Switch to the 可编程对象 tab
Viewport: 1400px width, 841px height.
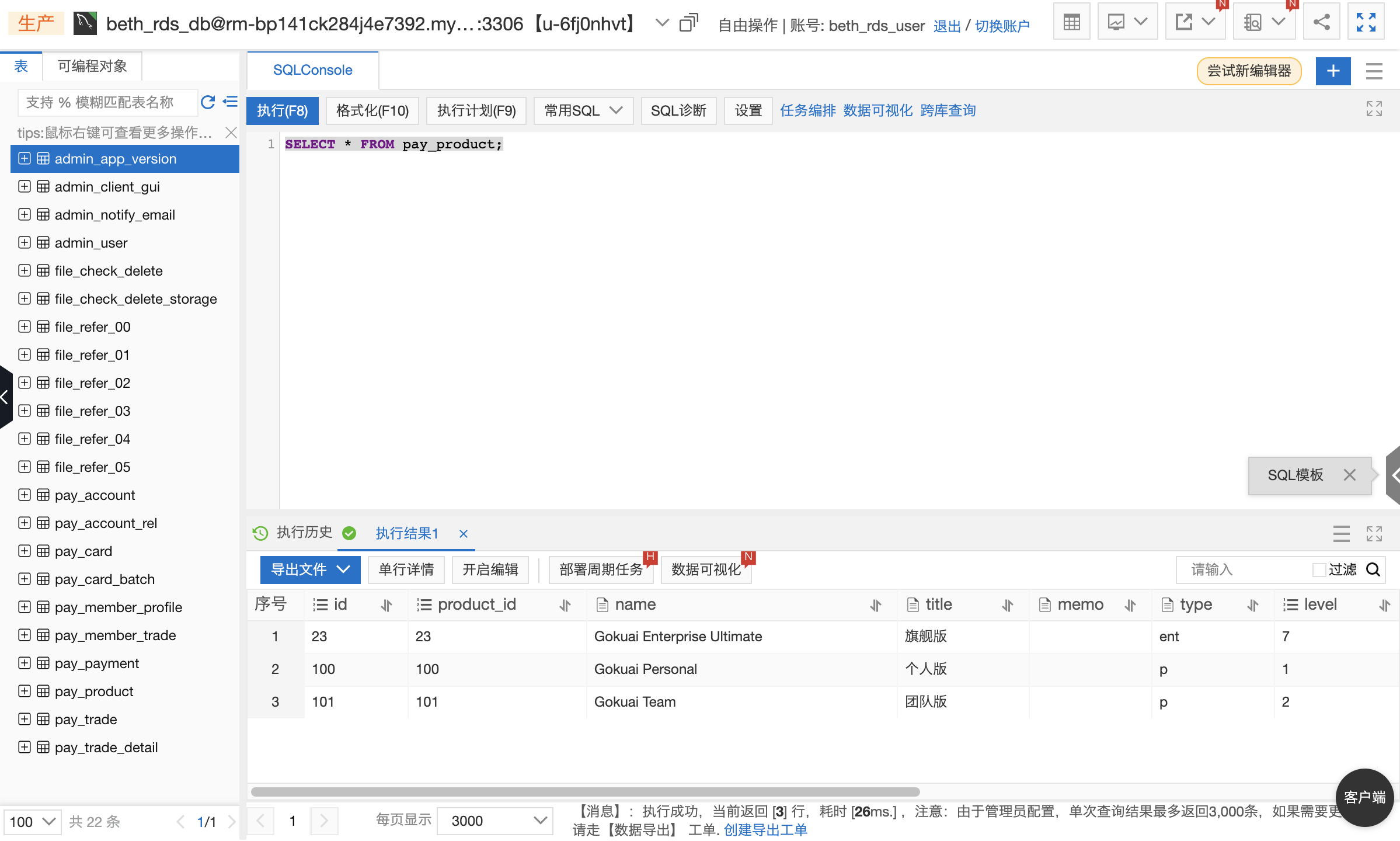pos(92,66)
